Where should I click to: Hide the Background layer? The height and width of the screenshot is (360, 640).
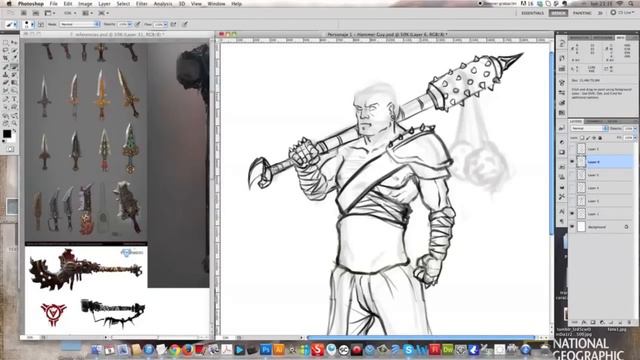pyautogui.click(x=572, y=227)
